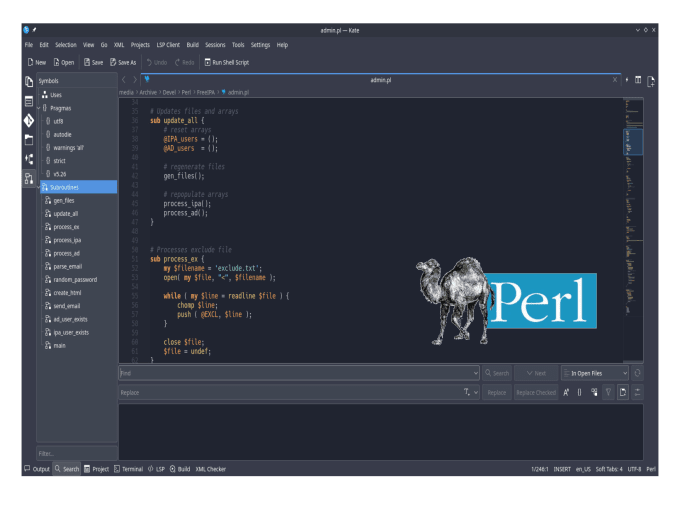
Task: Toggle the Symbols sidebar panel icon
Action: click(x=29, y=178)
